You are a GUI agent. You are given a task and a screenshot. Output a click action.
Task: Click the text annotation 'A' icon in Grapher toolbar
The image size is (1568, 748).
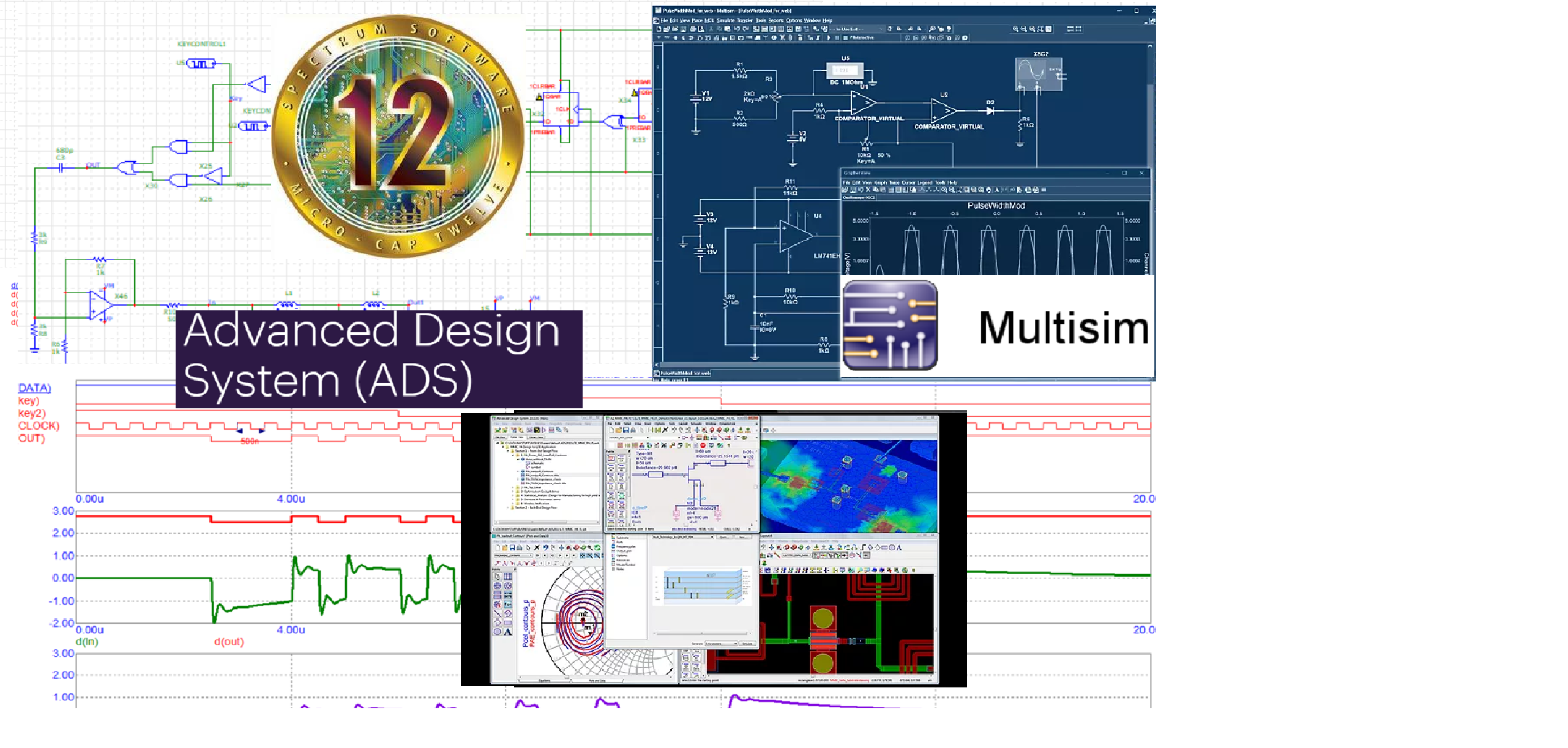(997, 190)
